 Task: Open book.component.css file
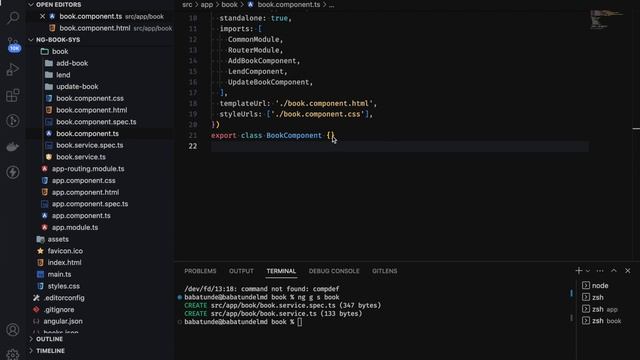[90, 98]
